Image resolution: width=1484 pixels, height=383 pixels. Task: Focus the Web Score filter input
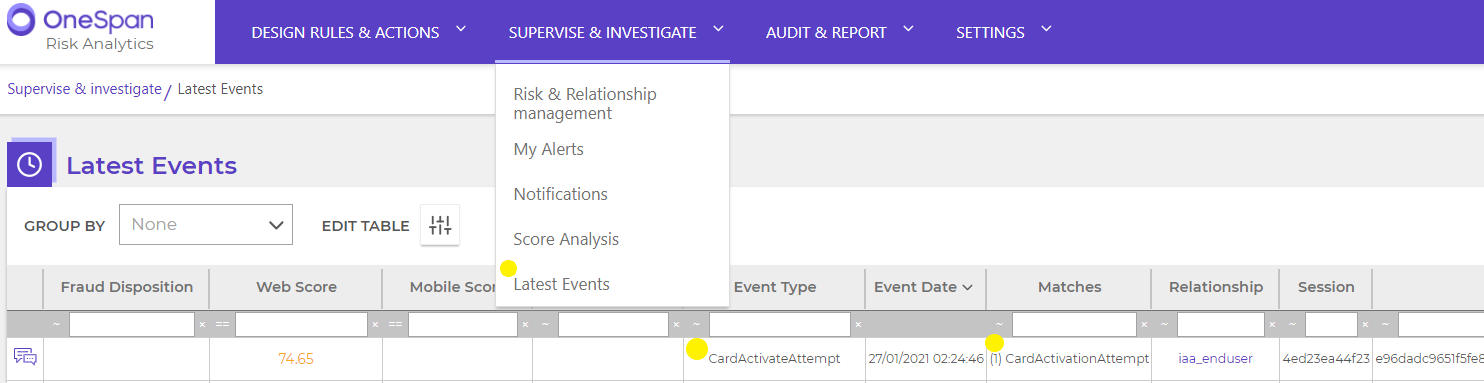(301, 325)
